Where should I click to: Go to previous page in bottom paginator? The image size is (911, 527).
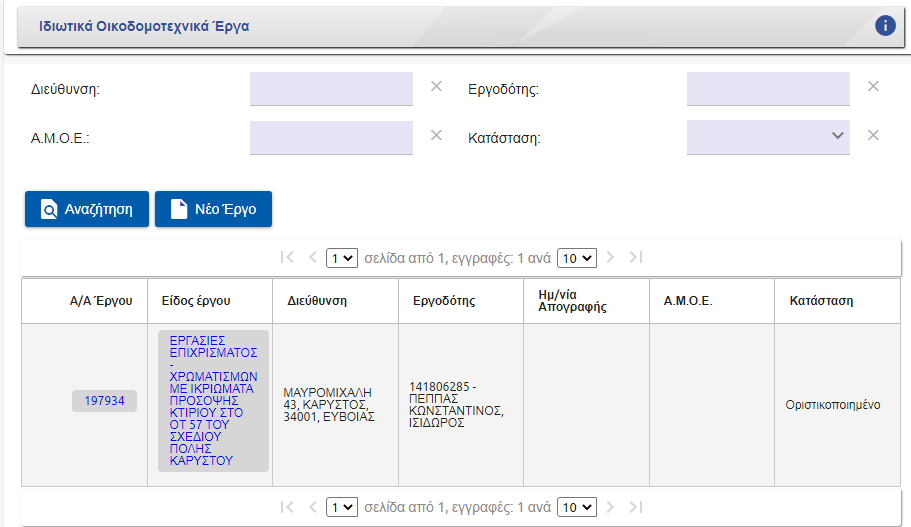tap(312, 506)
